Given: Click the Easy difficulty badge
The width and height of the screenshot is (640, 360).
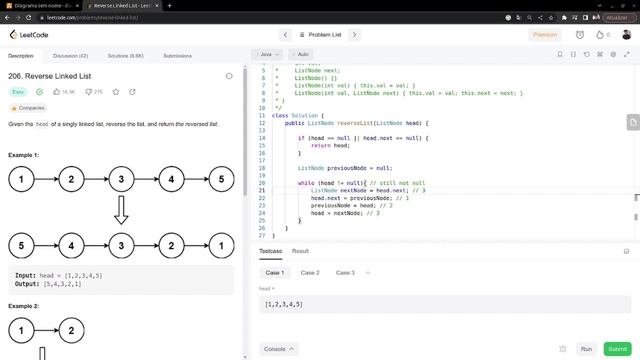Looking at the screenshot, I should click(x=18, y=92).
